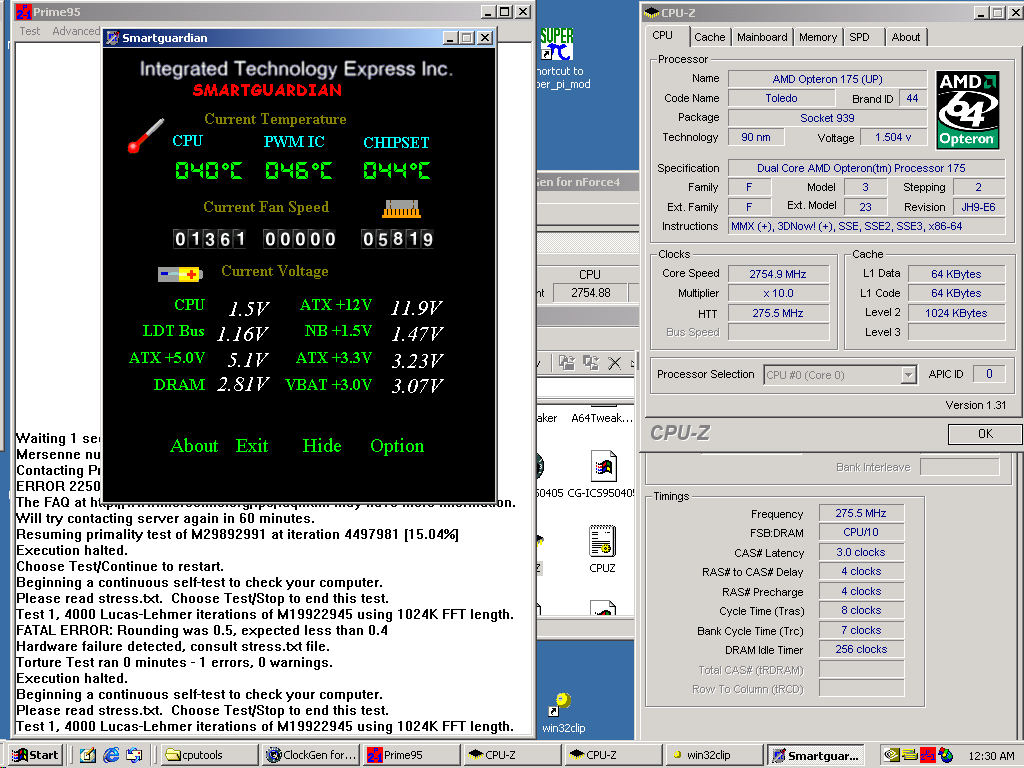Image resolution: width=1024 pixels, height=768 pixels.
Task: Click the battery icon beside Current Voltage
Action: coord(180,273)
